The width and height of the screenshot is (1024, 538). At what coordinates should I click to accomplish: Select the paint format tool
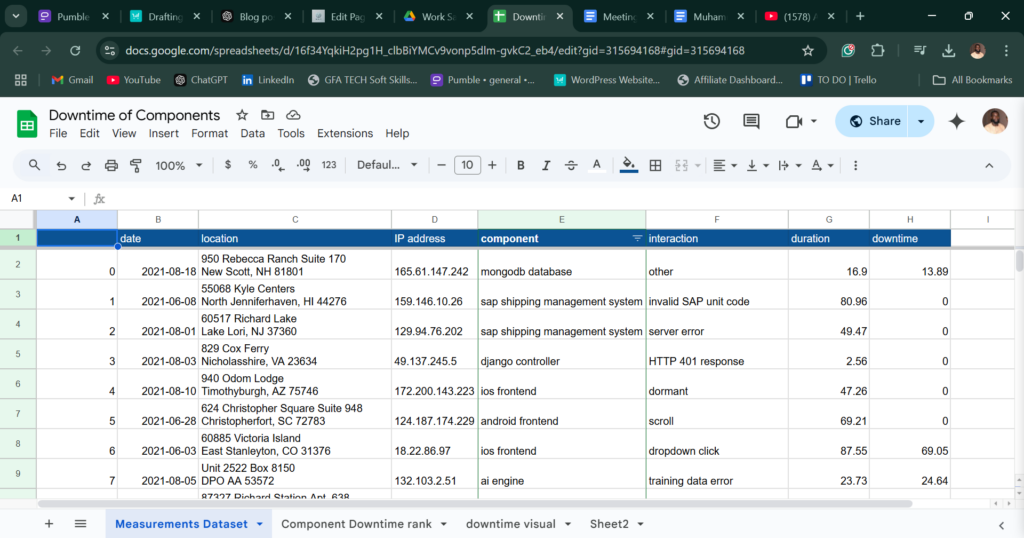136,165
